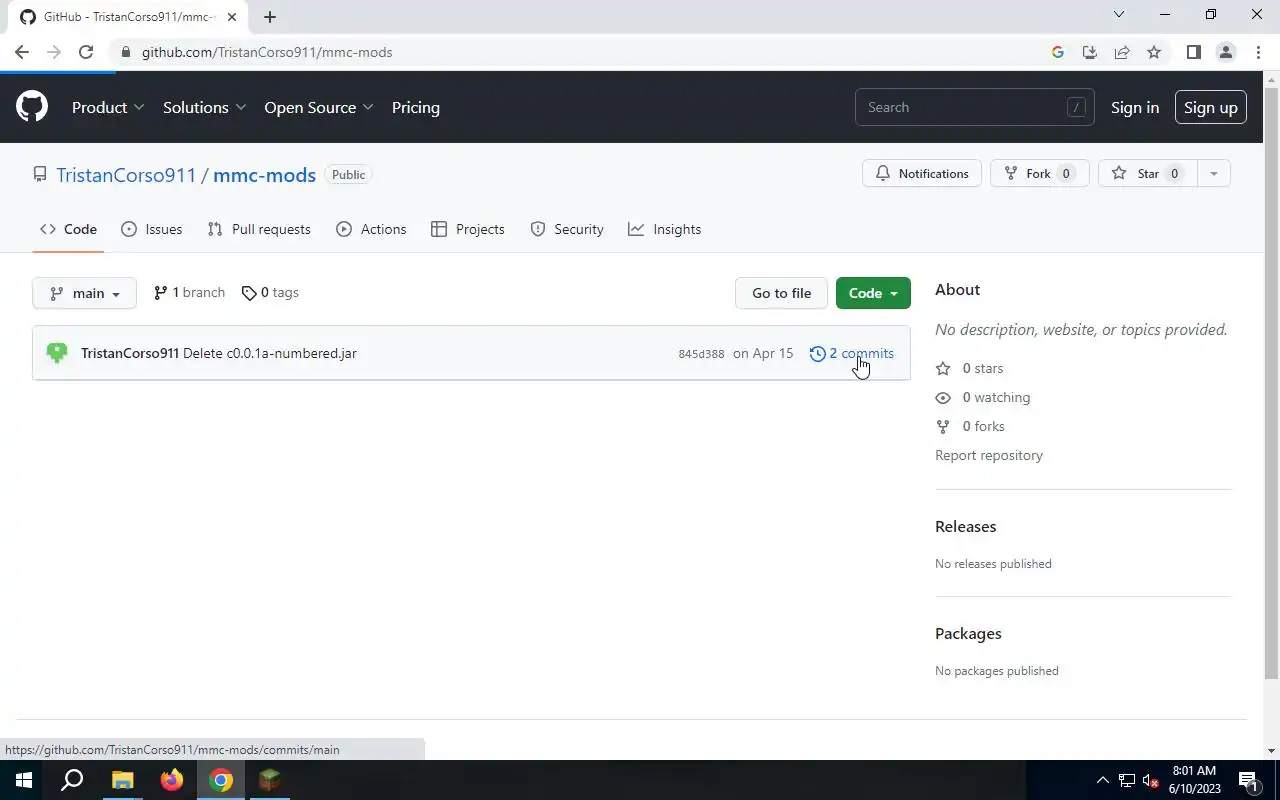
Task: Open the Minecraft block taskbar icon
Action: pos(269,780)
